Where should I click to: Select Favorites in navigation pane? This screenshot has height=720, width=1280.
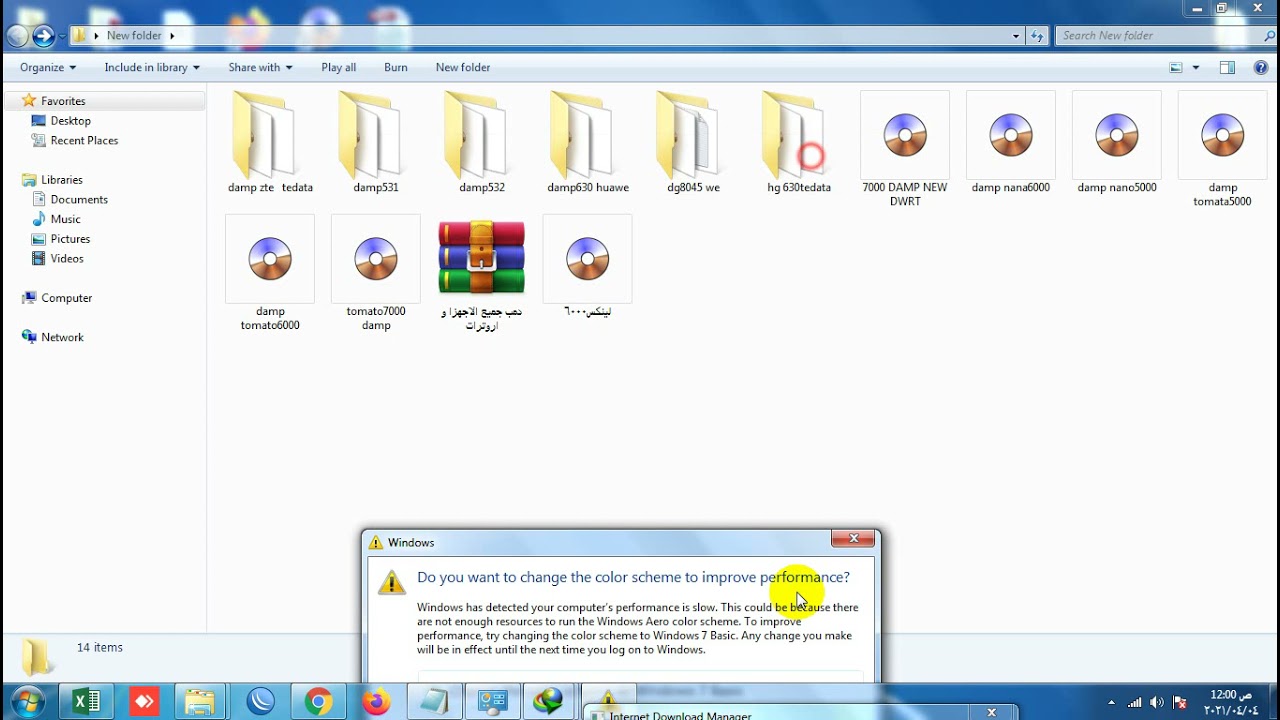click(x=63, y=101)
